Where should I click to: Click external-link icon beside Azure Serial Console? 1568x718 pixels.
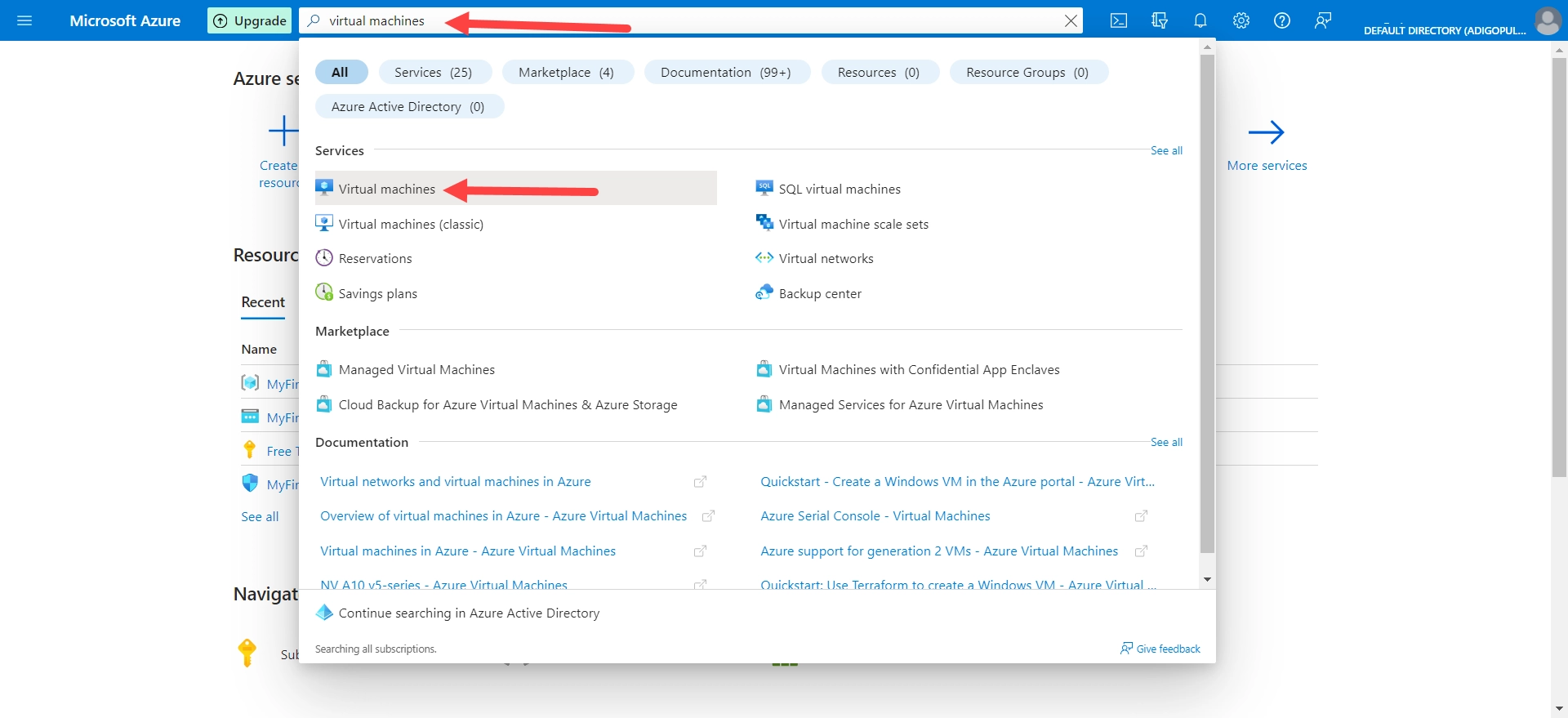[1142, 516]
